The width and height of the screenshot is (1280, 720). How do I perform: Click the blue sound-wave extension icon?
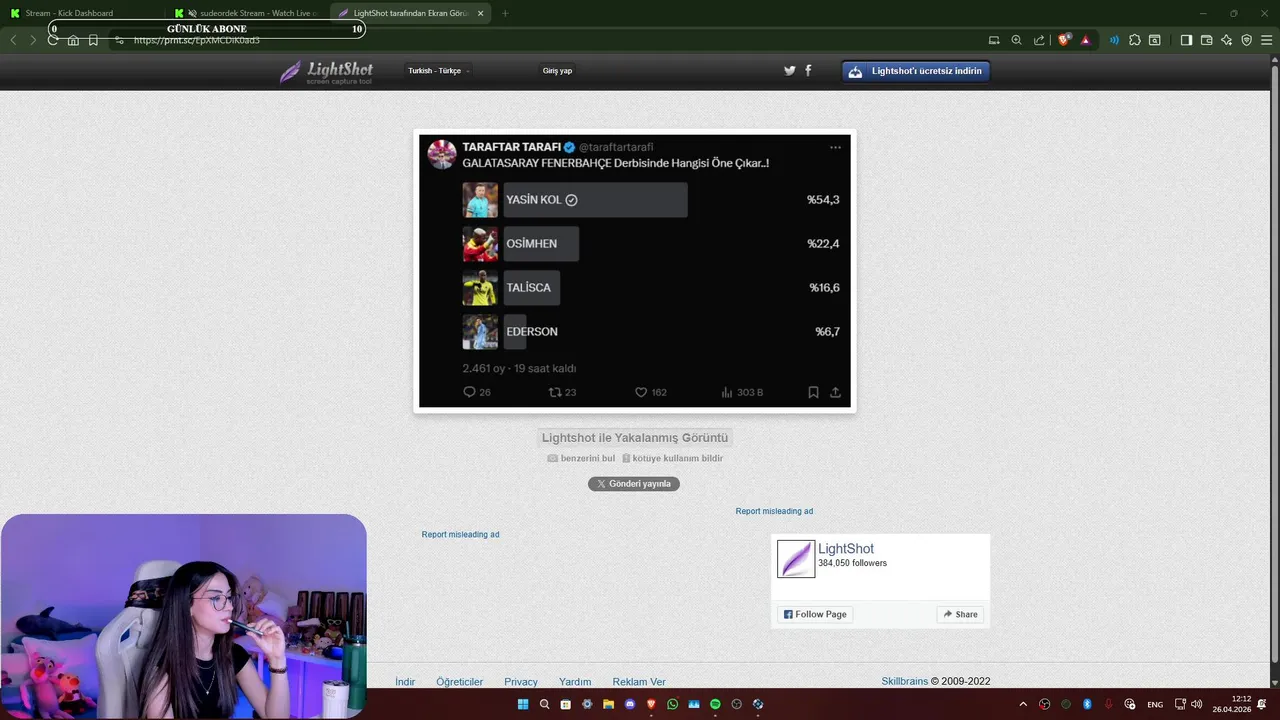[x=1114, y=40]
